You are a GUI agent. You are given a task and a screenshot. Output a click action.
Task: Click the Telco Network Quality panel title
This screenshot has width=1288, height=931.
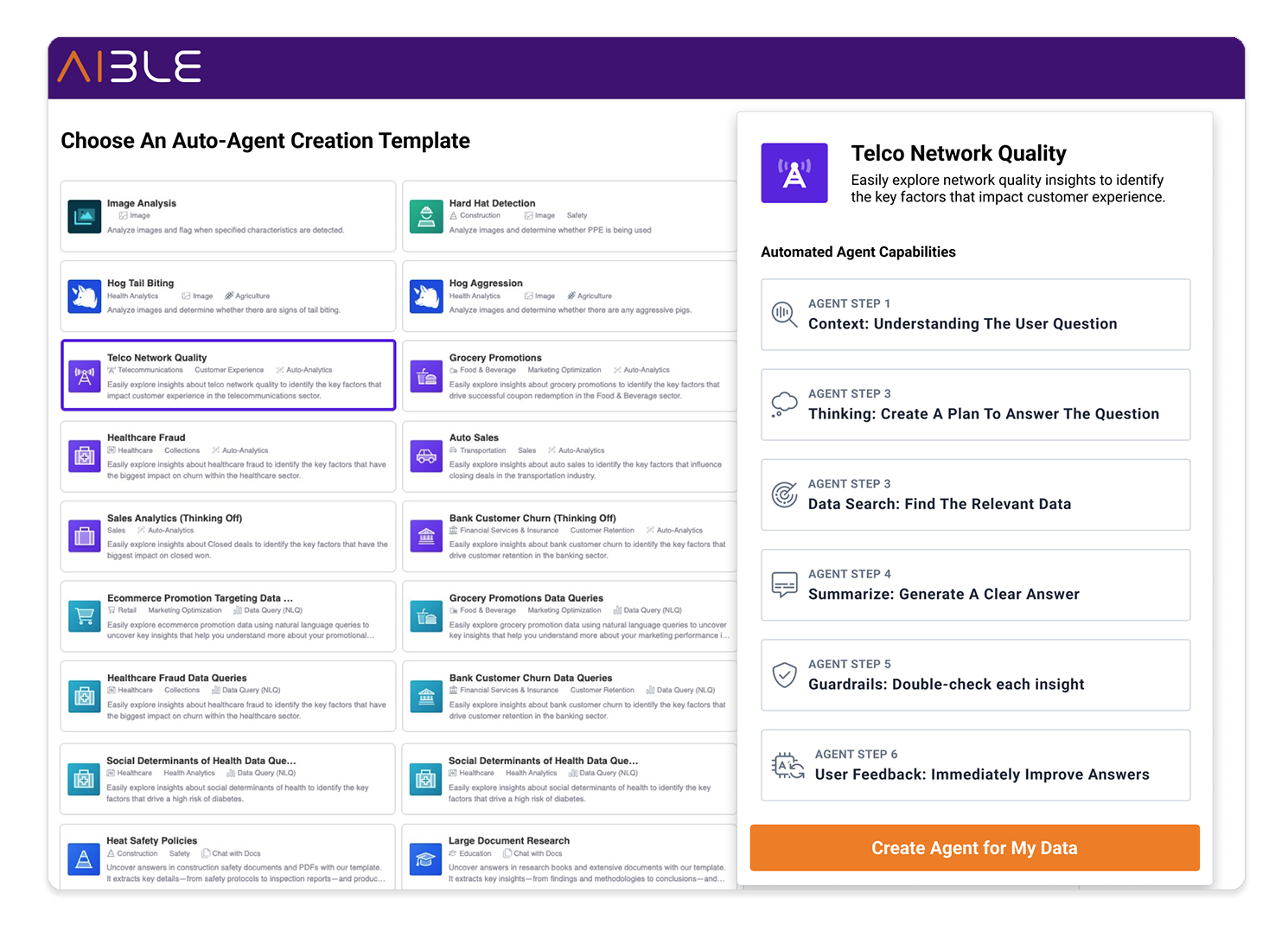click(x=959, y=153)
